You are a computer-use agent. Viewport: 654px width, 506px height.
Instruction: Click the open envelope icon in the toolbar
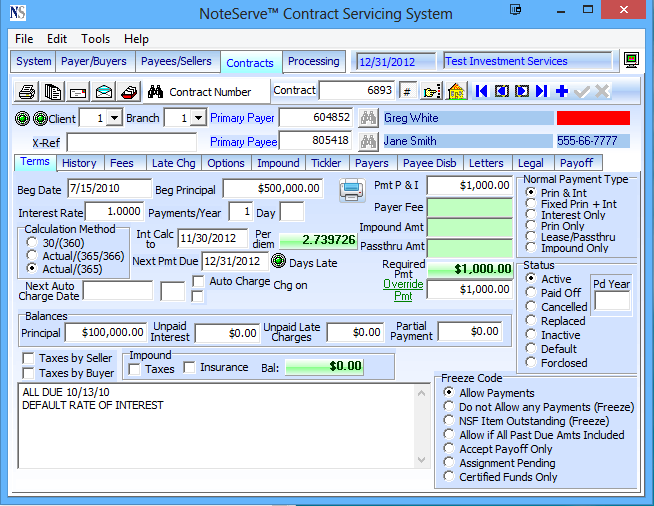tap(104, 91)
